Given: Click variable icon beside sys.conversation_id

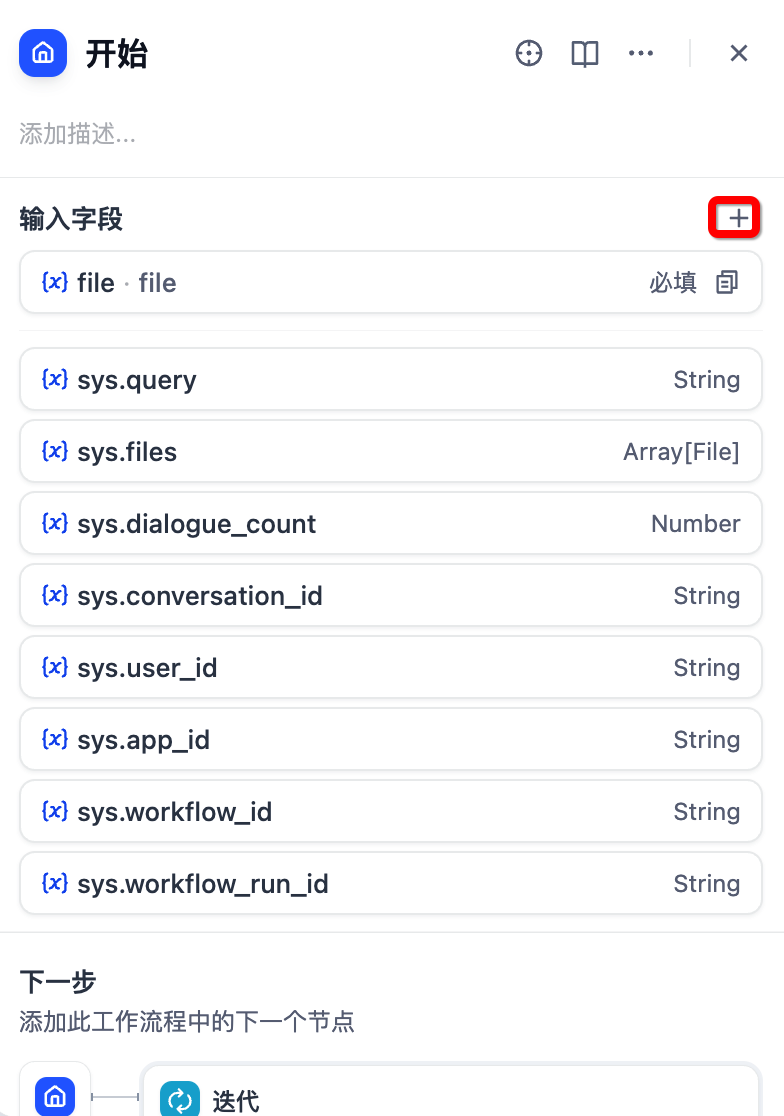Looking at the screenshot, I should click(55, 595).
